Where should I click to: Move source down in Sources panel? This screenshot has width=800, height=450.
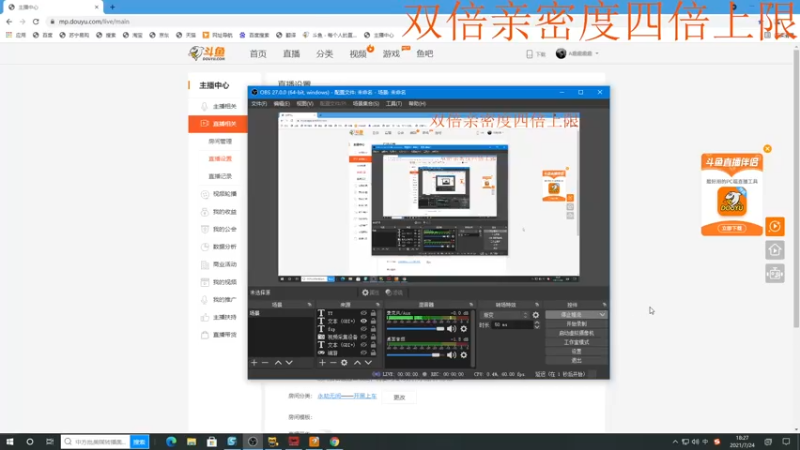click(368, 362)
